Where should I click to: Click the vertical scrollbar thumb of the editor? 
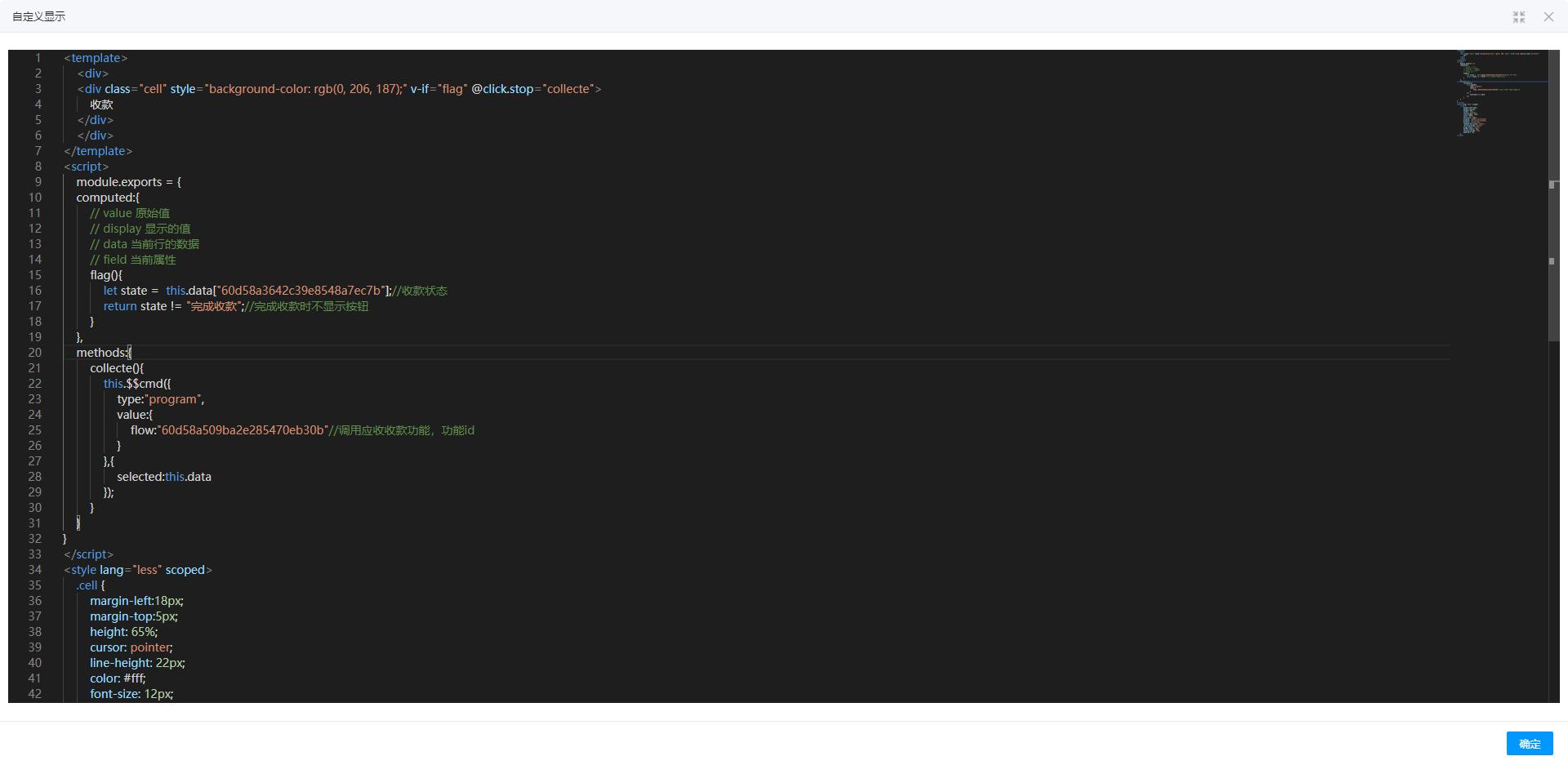(x=1553, y=196)
